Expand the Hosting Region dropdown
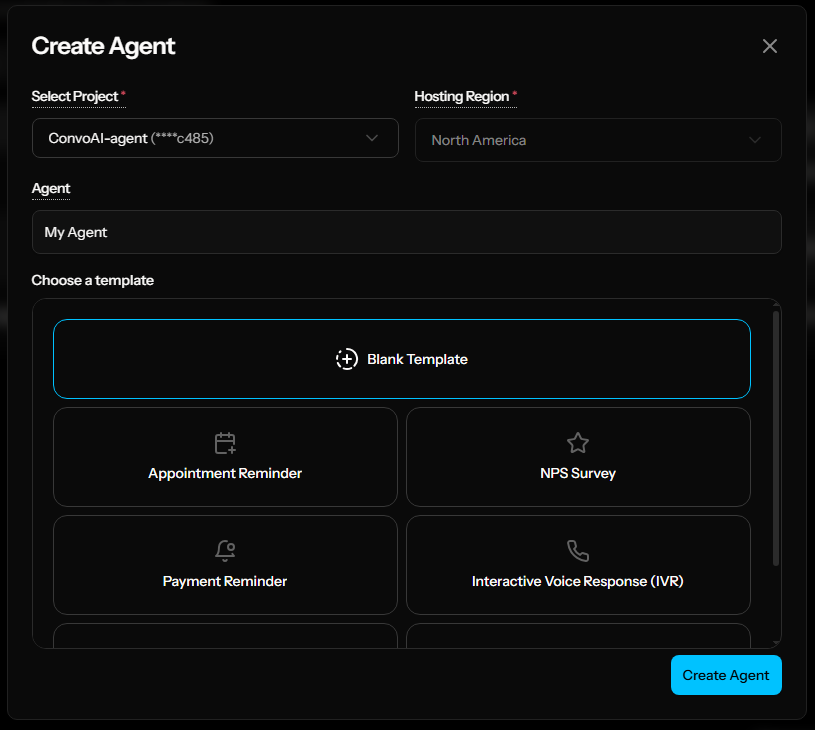 [x=598, y=140]
